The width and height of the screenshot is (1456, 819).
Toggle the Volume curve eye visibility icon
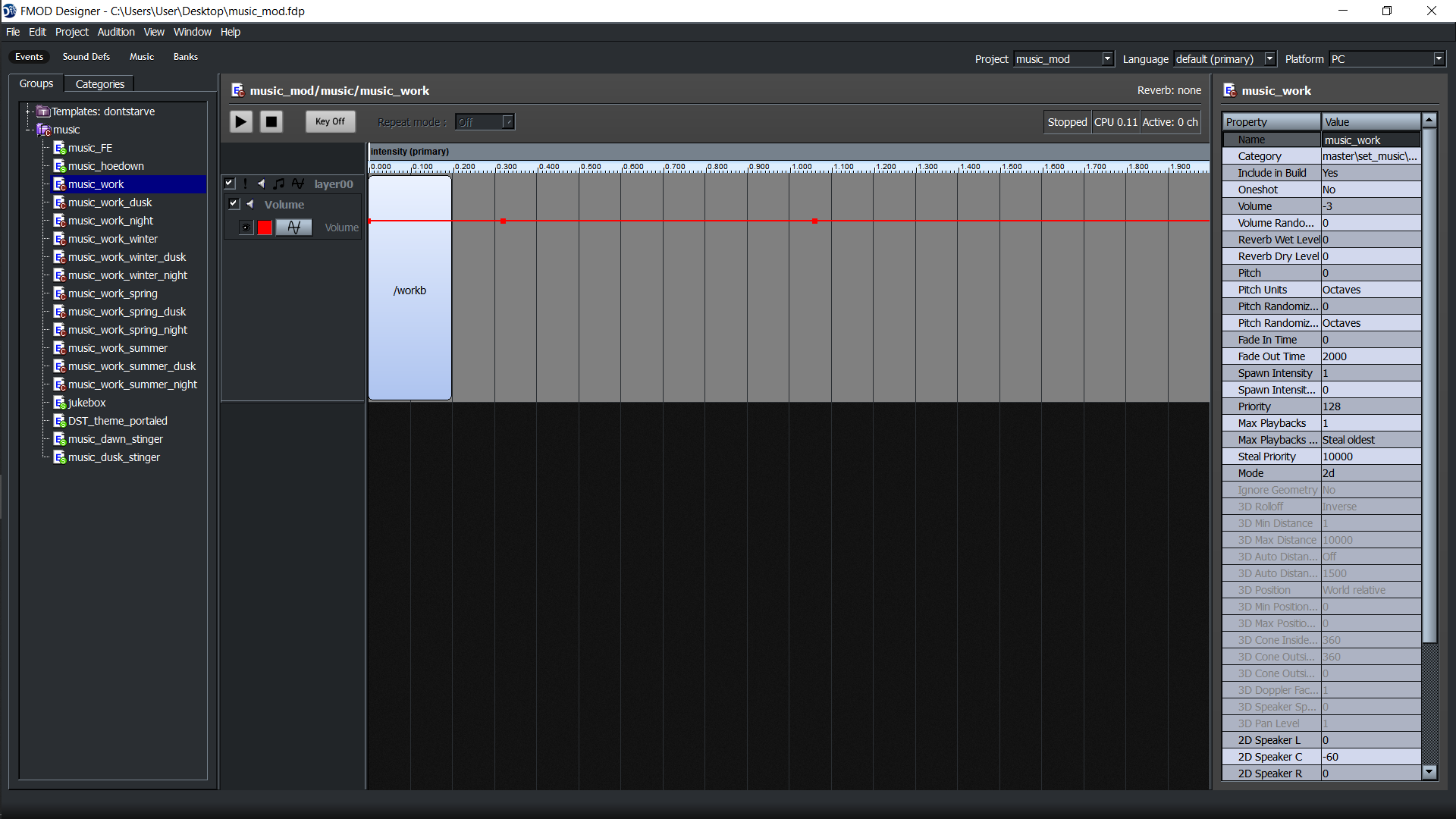click(x=246, y=227)
